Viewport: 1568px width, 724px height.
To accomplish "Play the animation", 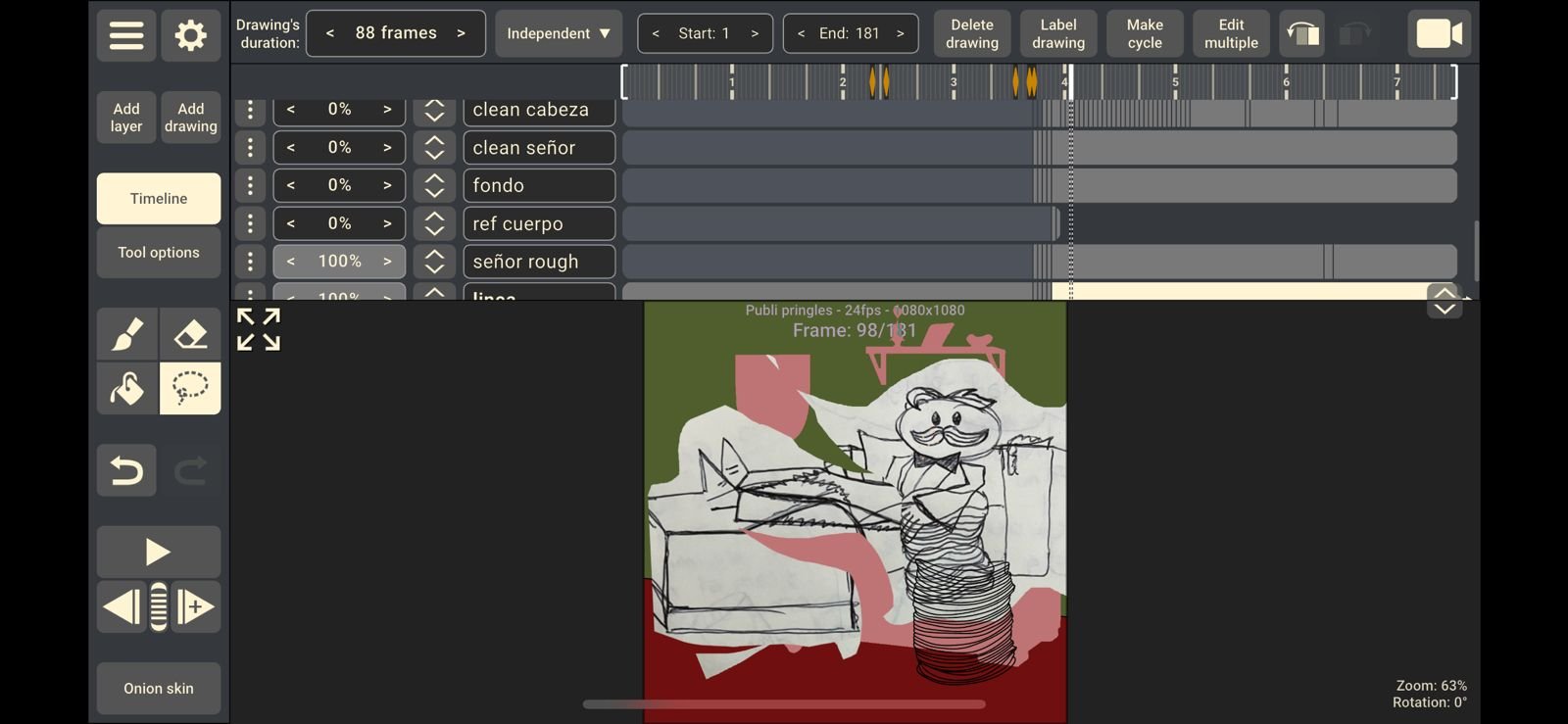I will pyautogui.click(x=158, y=553).
